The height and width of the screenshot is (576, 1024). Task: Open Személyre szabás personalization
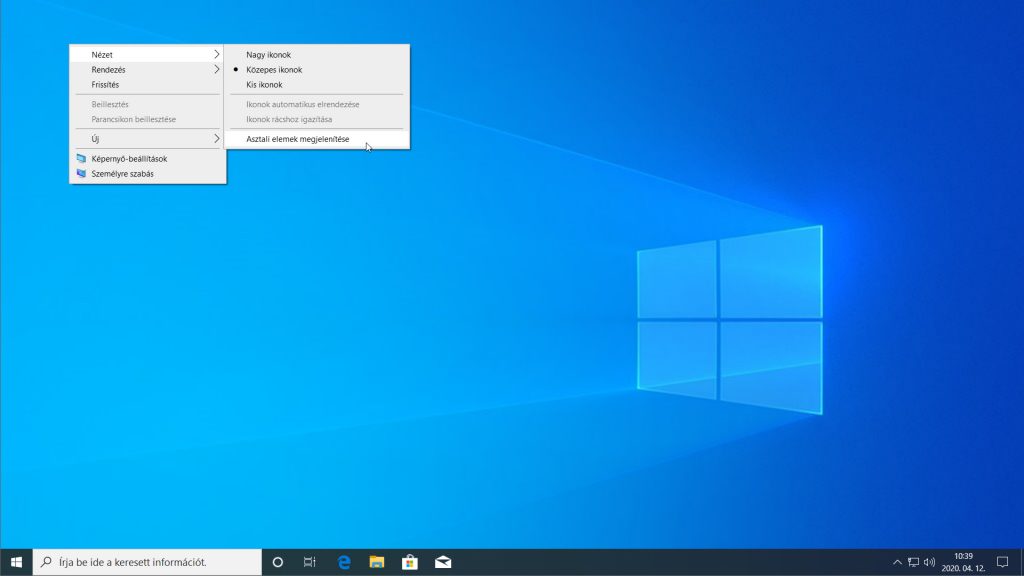(x=148, y=174)
